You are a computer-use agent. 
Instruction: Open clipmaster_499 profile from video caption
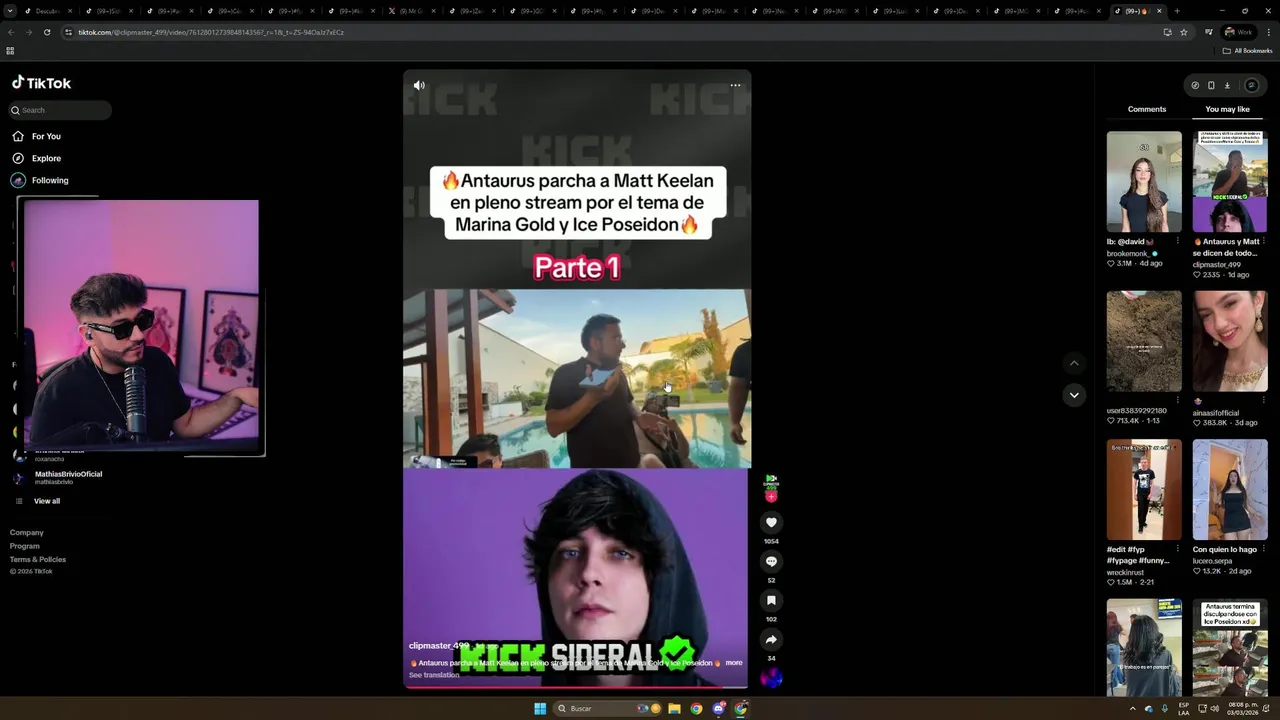tap(438, 646)
